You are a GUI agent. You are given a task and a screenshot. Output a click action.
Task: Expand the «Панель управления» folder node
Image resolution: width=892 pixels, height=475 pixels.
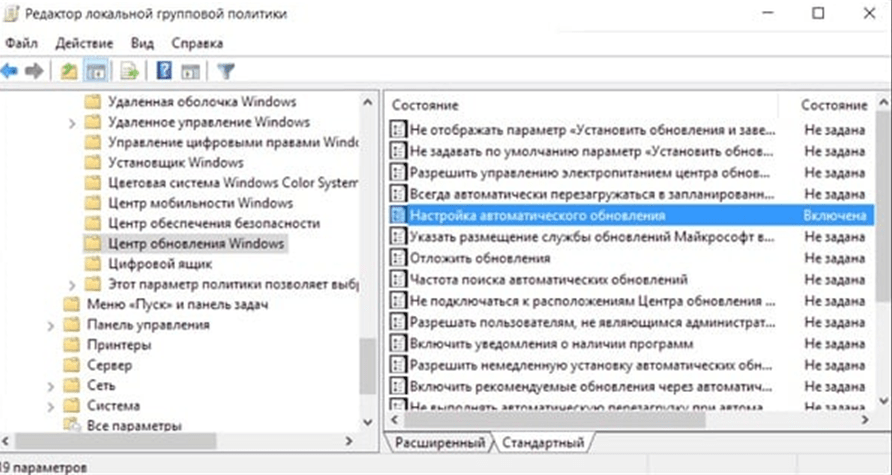[50, 325]
